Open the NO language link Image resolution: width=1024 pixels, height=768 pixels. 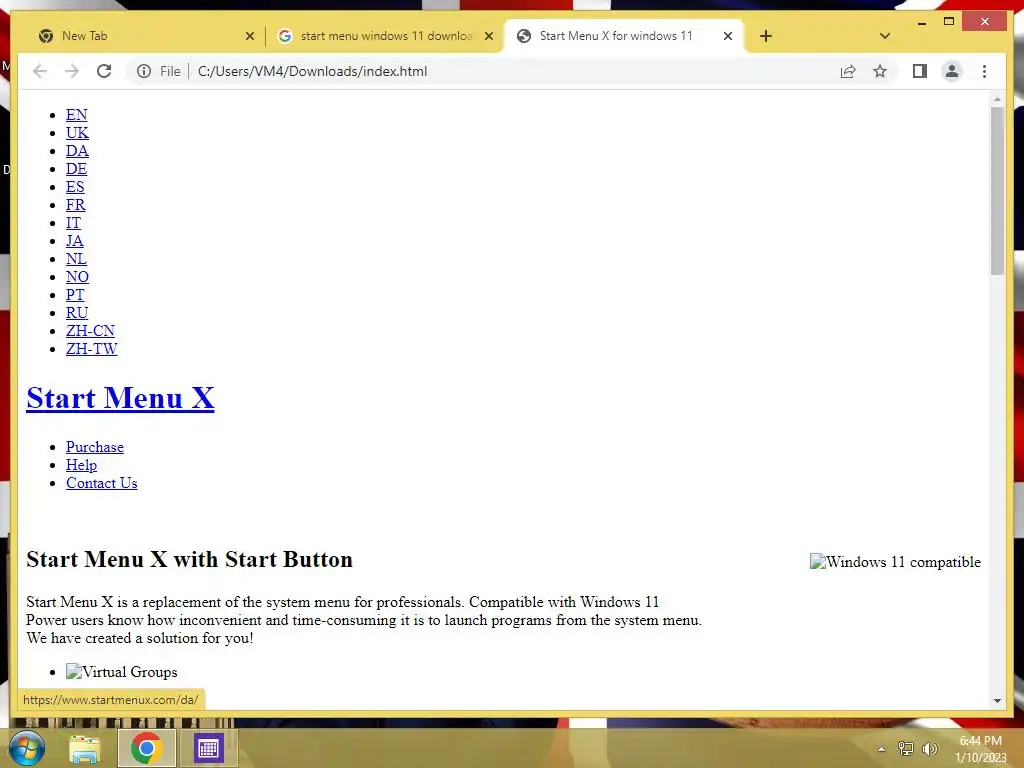77,277
